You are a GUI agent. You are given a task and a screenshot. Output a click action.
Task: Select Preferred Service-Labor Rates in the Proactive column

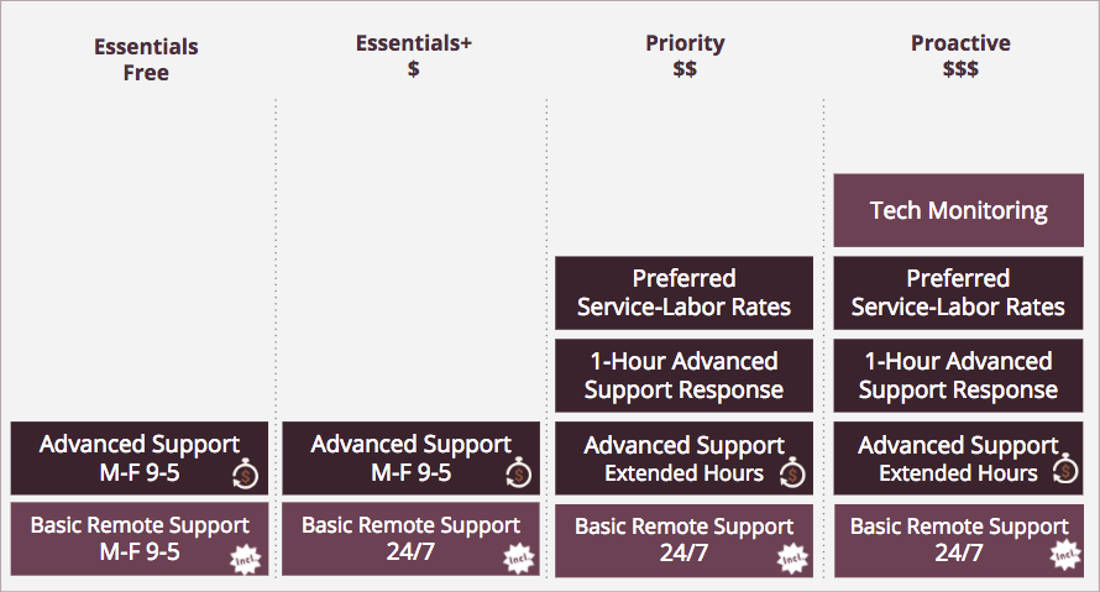pyautogui.click(x=958, y=292)
